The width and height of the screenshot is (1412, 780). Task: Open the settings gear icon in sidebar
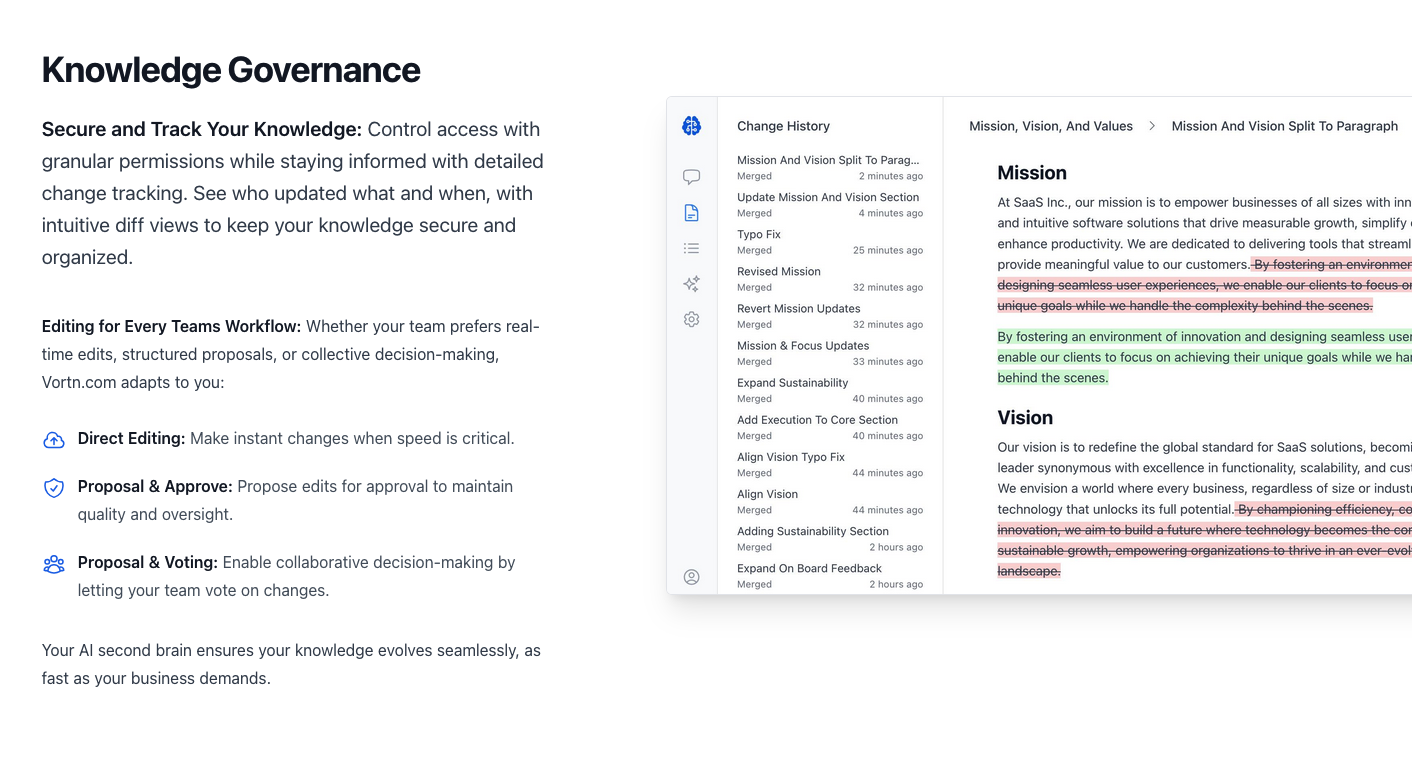tap(691, 320)
